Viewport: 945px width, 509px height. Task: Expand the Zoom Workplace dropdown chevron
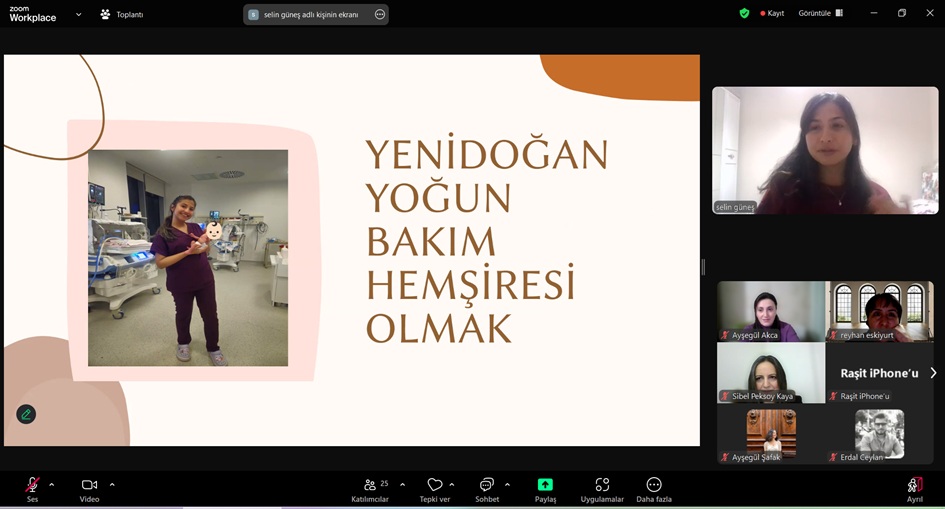(x=79, y=14)
